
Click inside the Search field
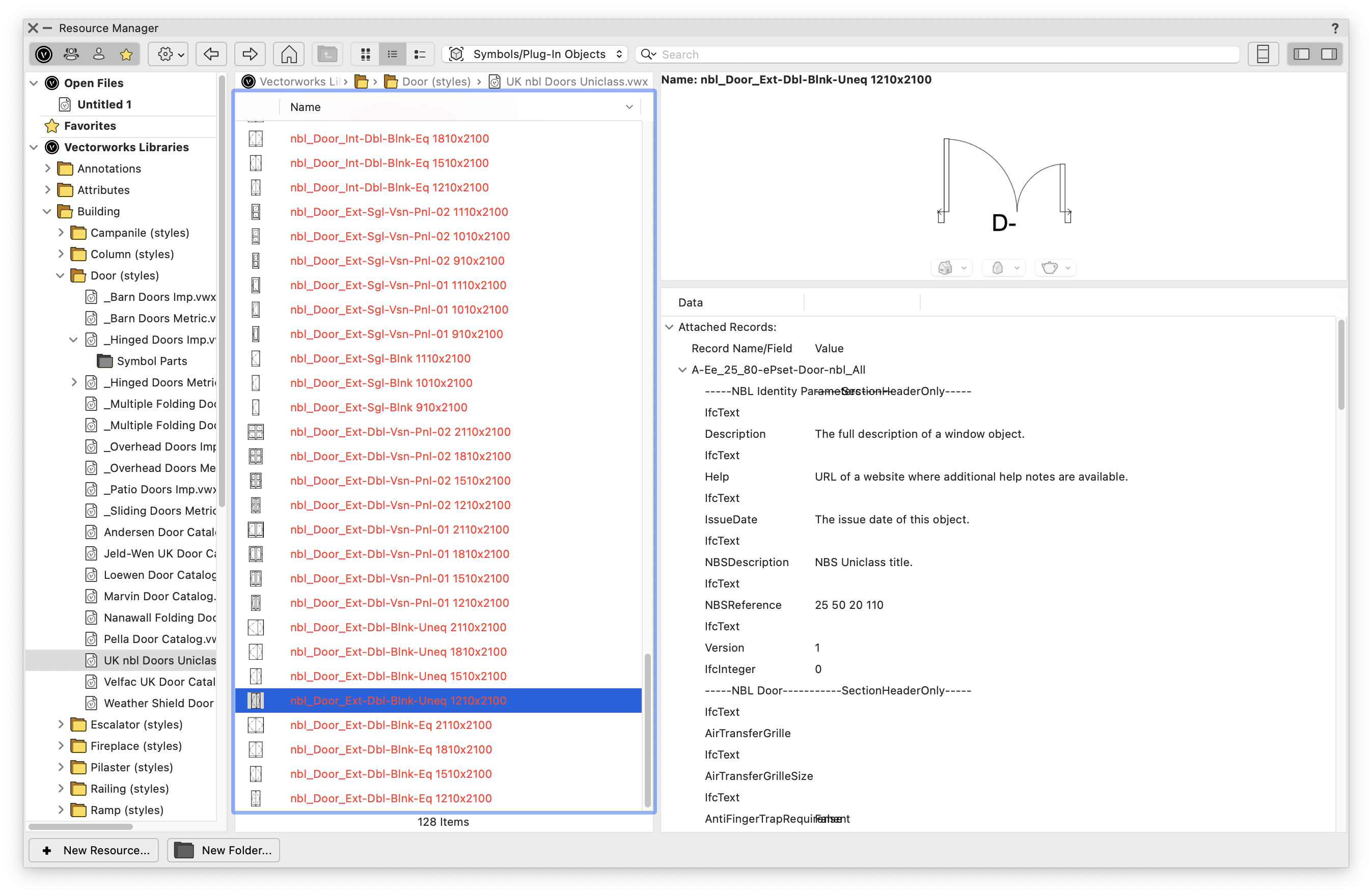922,53
